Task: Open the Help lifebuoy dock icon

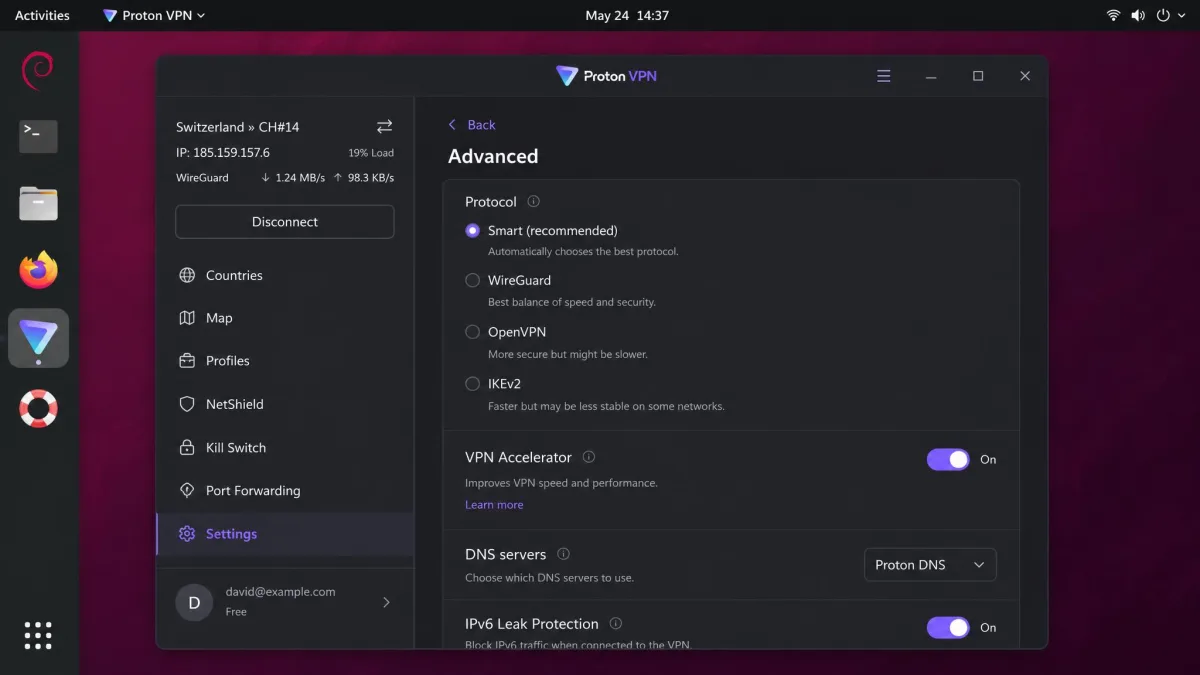Action: pos(38,408)
